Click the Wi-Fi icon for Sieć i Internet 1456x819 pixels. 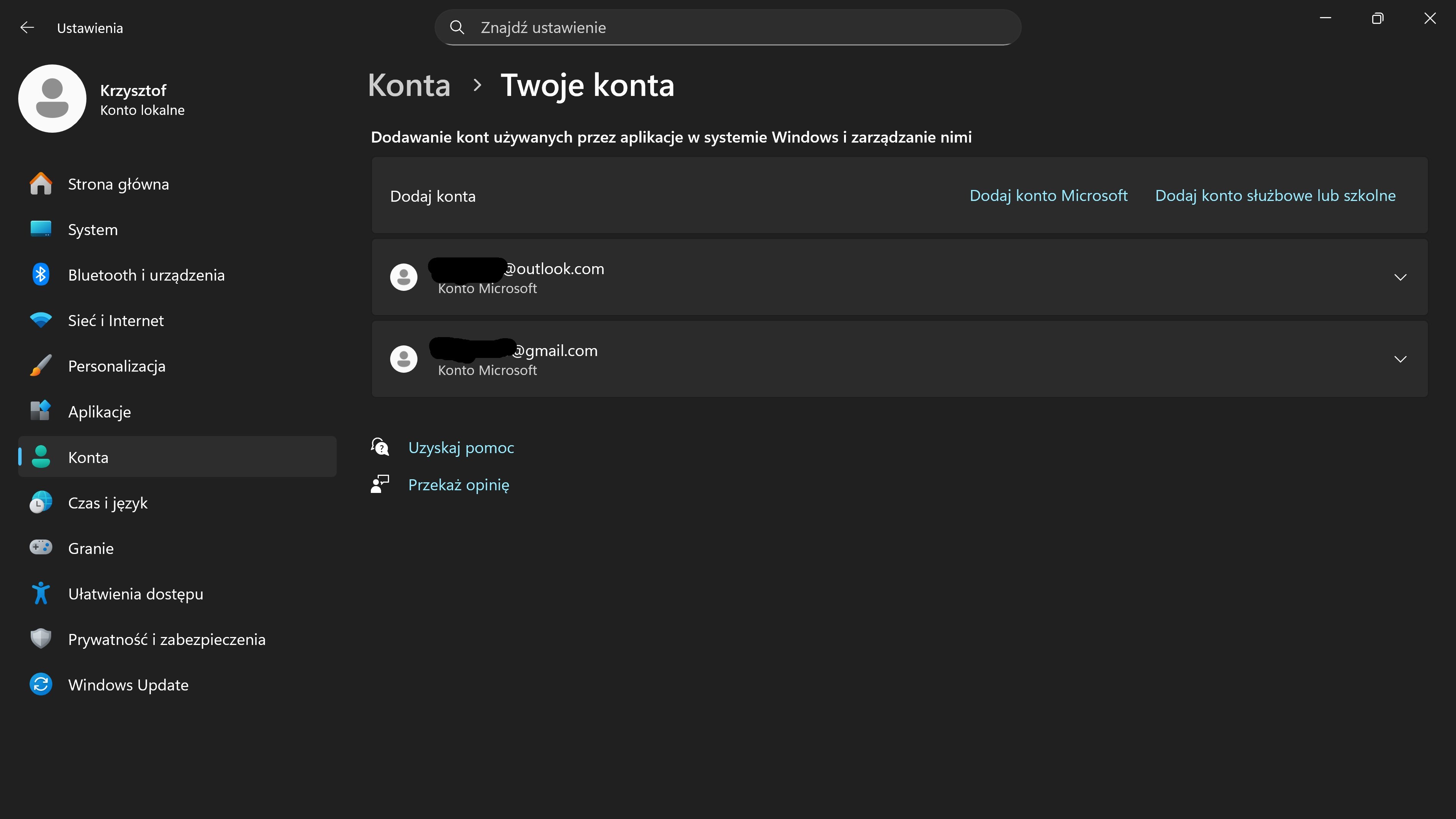click(41, 320)
